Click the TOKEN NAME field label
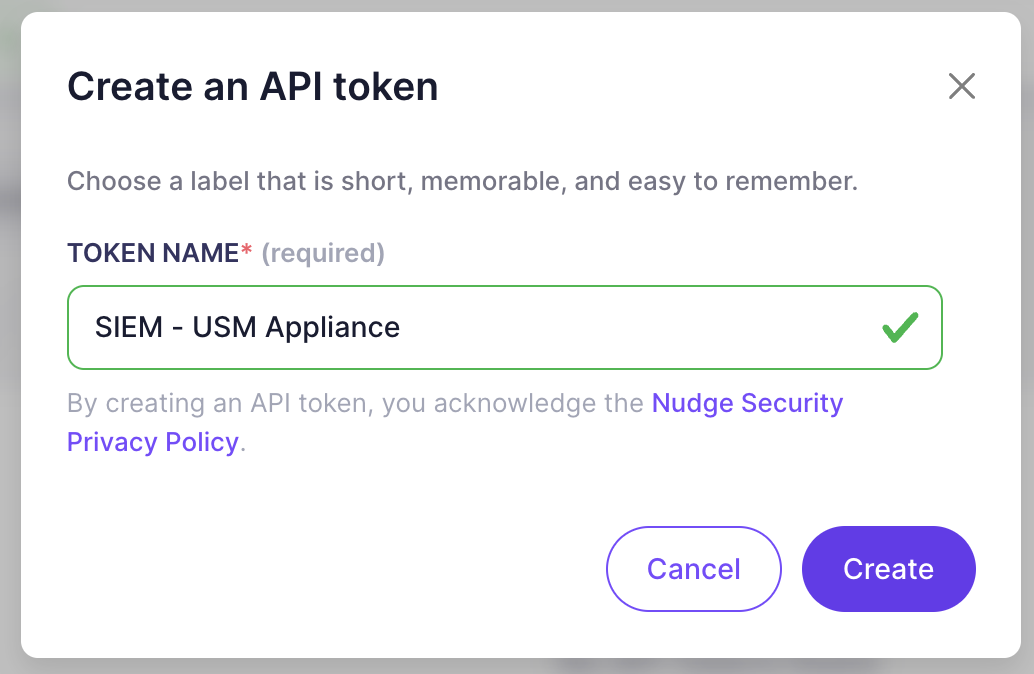The image size is (1034, 674). (153, 253)
